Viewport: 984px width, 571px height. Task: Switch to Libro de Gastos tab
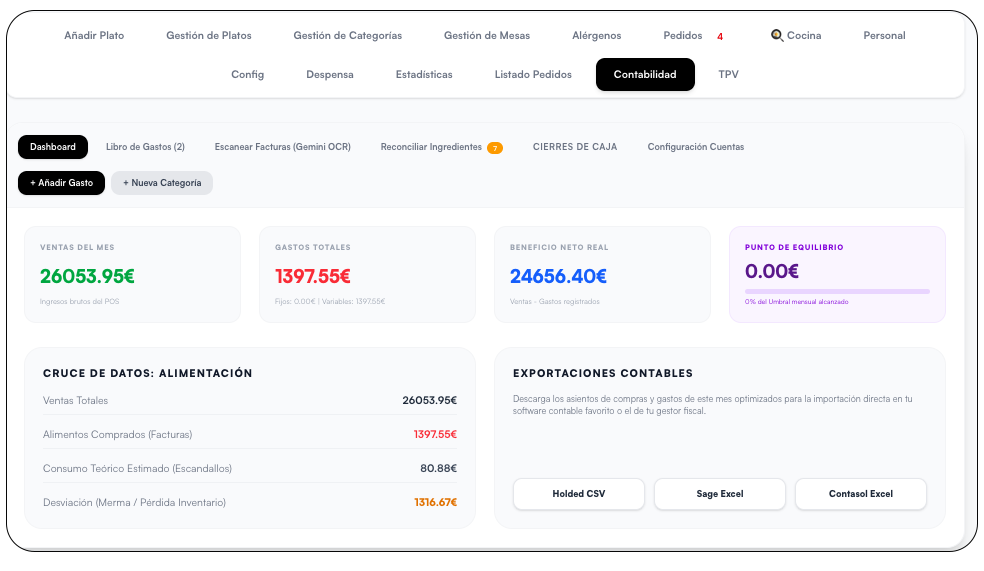click(145, 147)
